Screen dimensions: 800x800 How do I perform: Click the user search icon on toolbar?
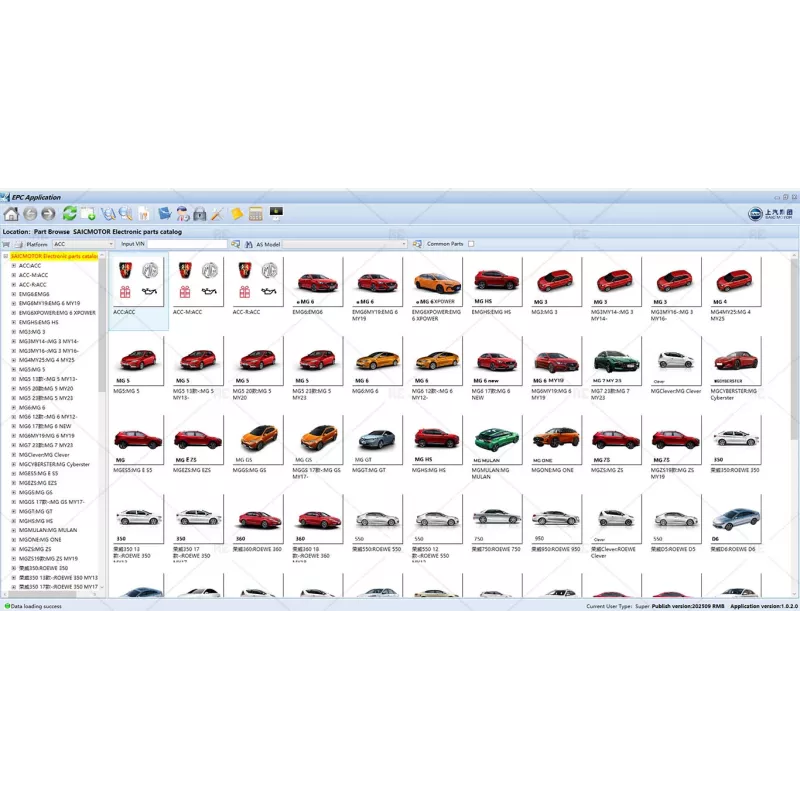coord(182,212)
